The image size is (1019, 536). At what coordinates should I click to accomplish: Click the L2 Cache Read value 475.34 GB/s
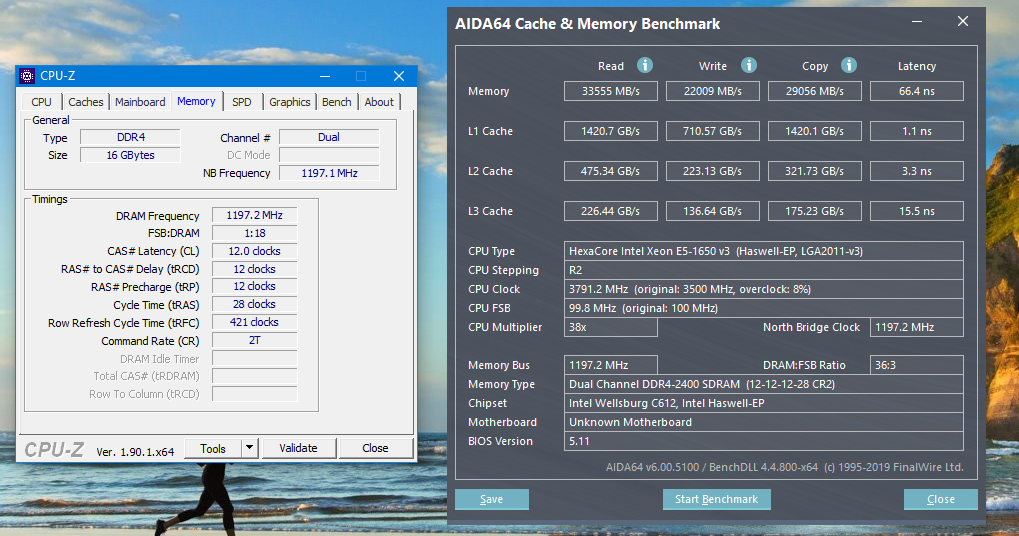tap(611, 171)
